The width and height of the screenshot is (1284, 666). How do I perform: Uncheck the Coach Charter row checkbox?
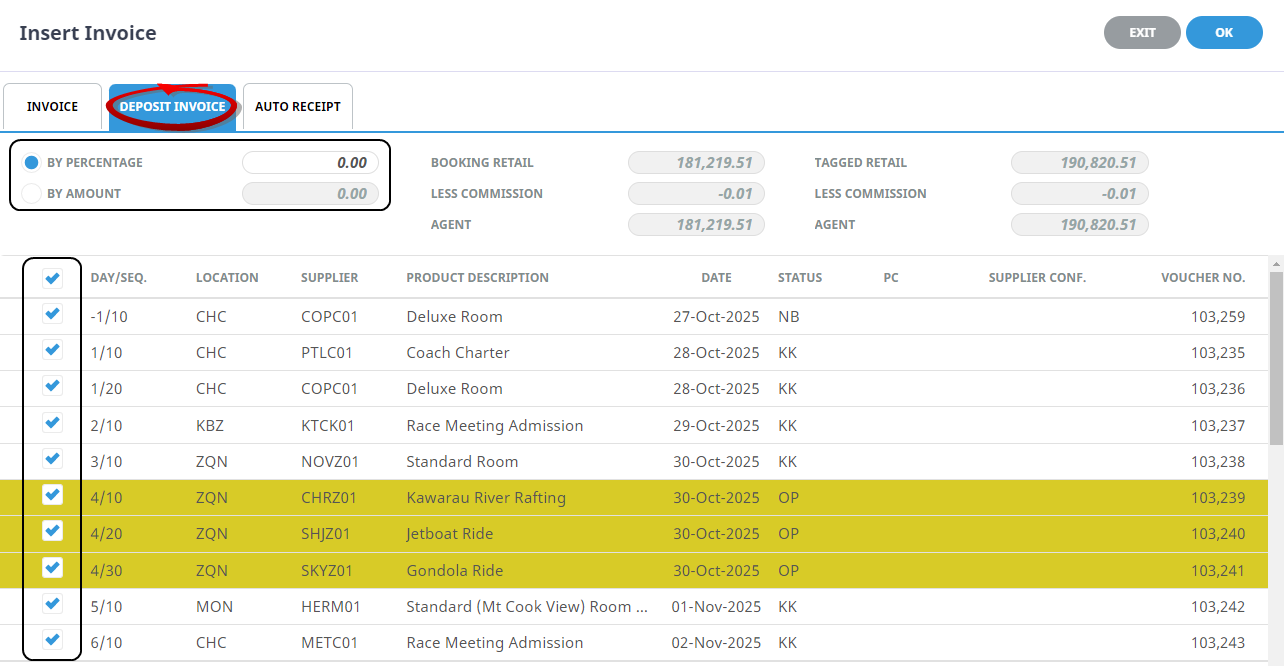point(52,351)
